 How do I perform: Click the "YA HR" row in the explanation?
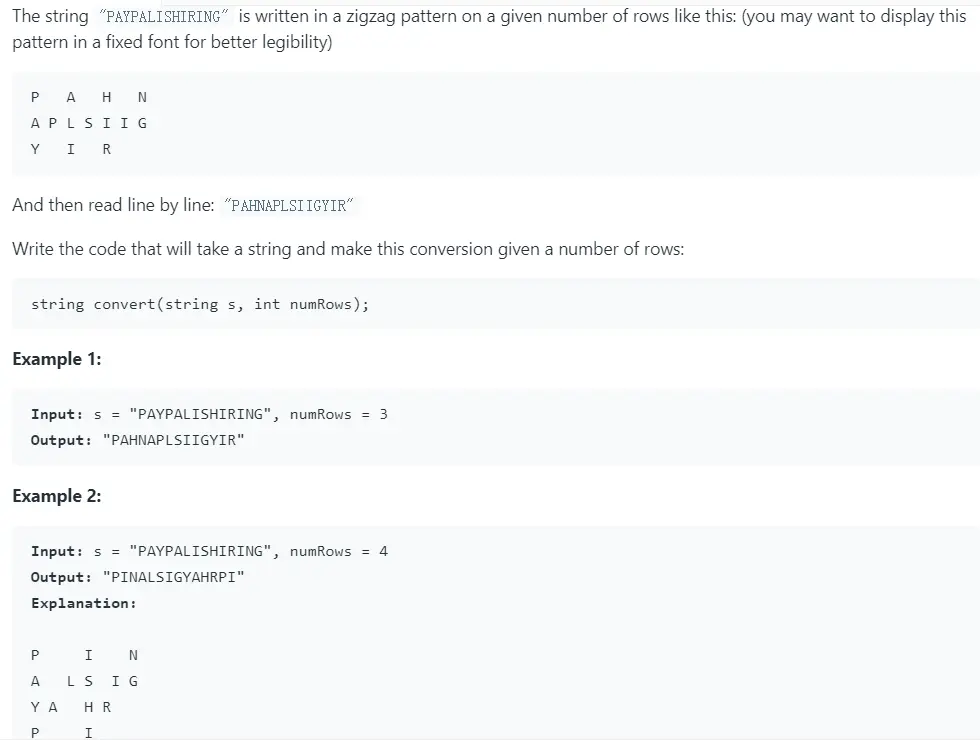tap(71, 707)
